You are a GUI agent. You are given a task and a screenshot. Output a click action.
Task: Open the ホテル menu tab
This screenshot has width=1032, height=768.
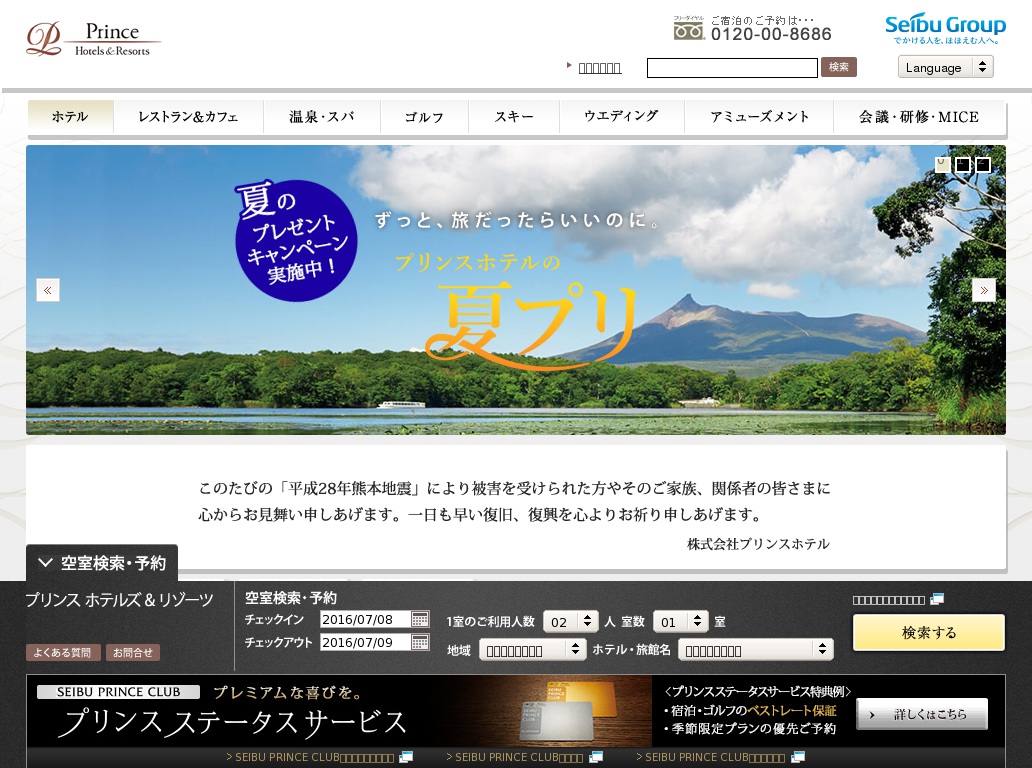click(x=70, y=116)
